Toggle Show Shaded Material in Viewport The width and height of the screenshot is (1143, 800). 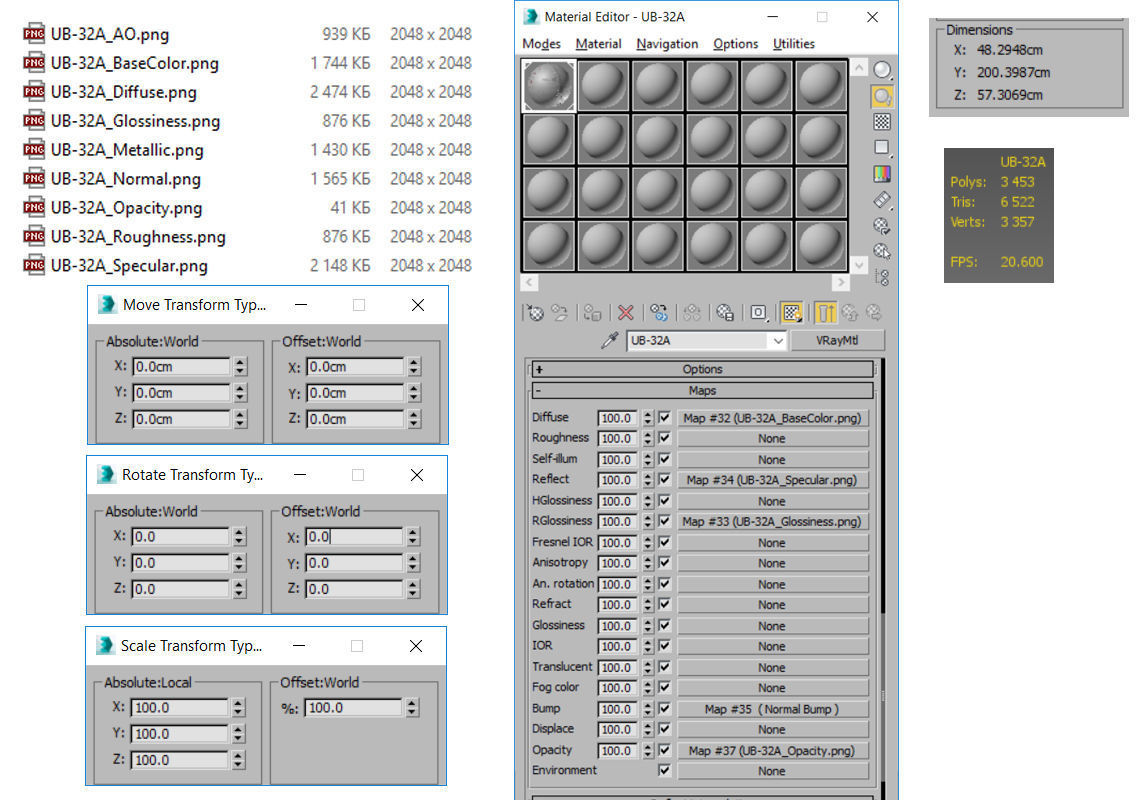(792, 313)
